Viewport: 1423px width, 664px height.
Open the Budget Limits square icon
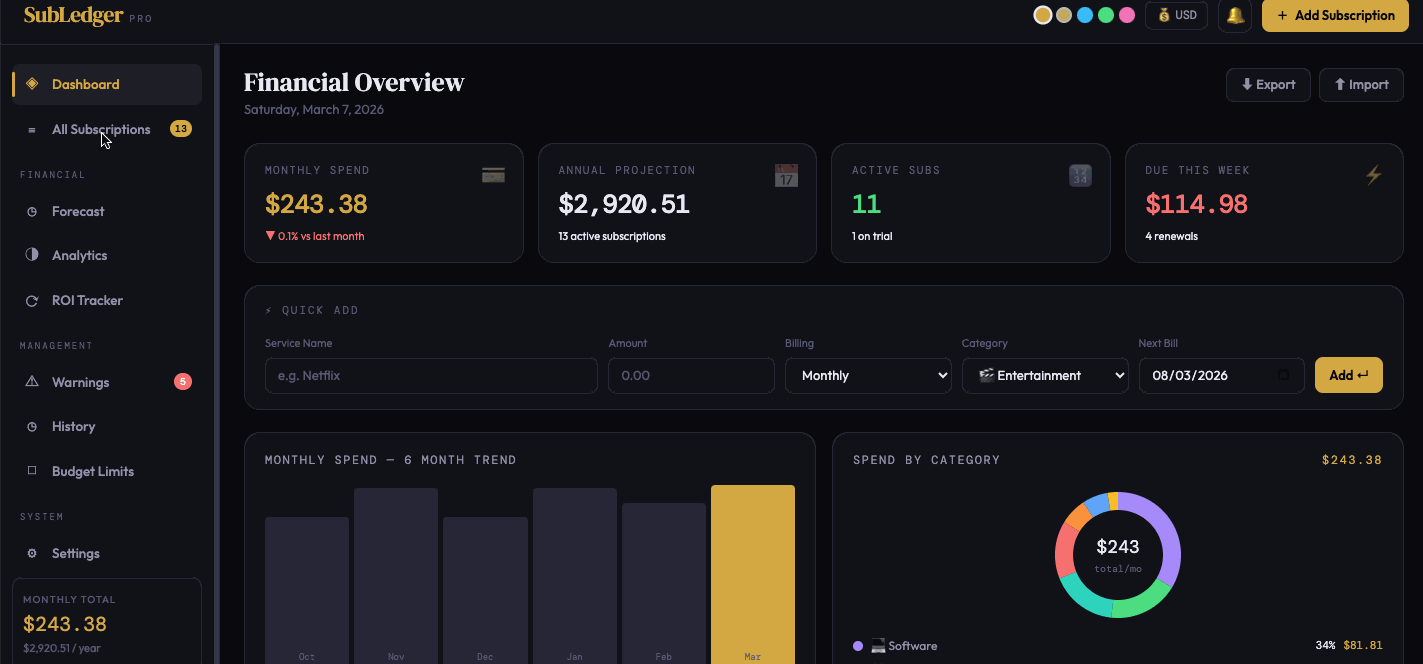coord(33,471)
